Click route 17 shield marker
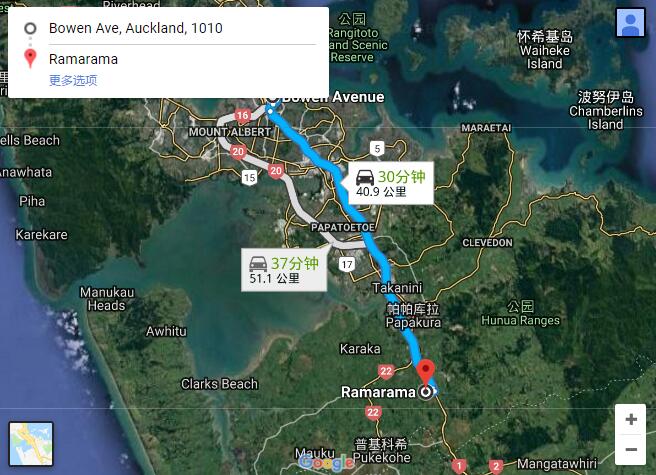The image size is (656, 475). [347, 264]
